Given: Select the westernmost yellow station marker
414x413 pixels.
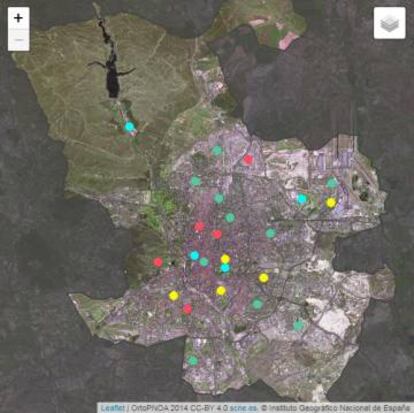Looking at the screenshot, I should [174, 295].
